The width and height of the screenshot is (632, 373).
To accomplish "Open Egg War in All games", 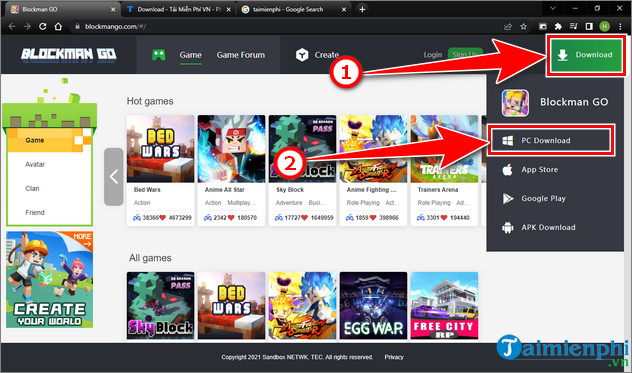I will [x=373, y=305].
